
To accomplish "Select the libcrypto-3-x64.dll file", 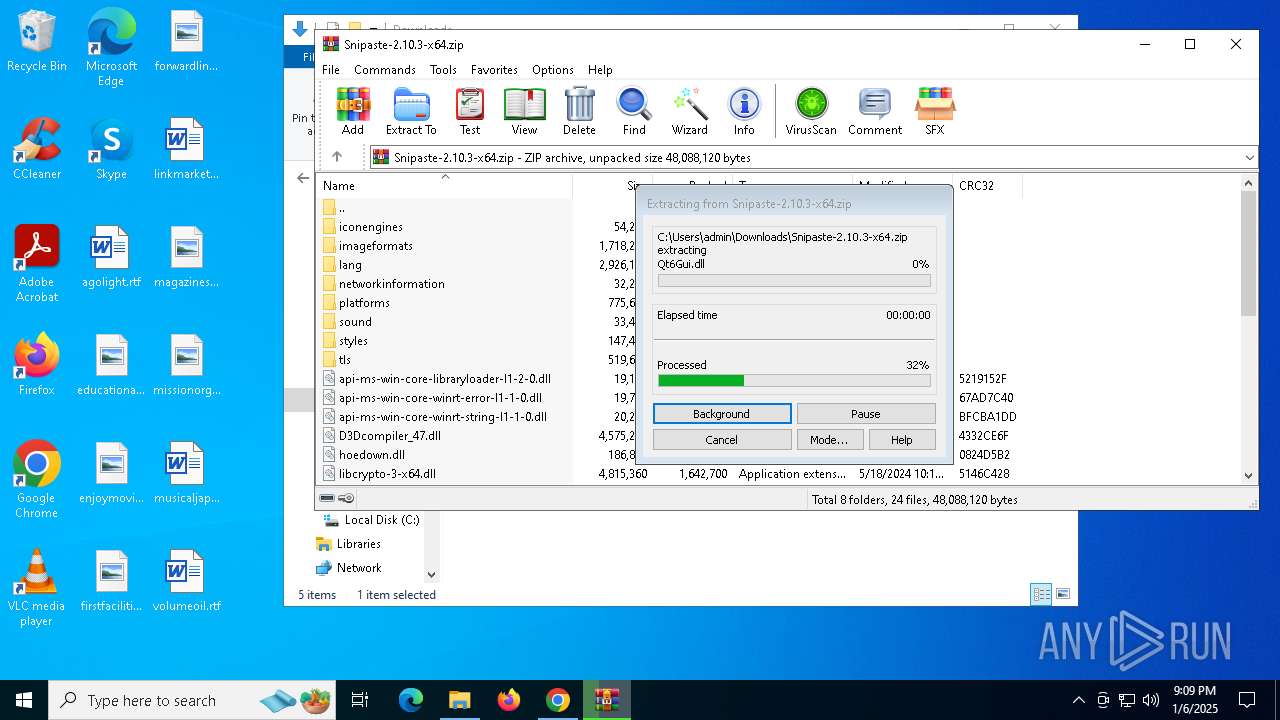I will (387, 474).
